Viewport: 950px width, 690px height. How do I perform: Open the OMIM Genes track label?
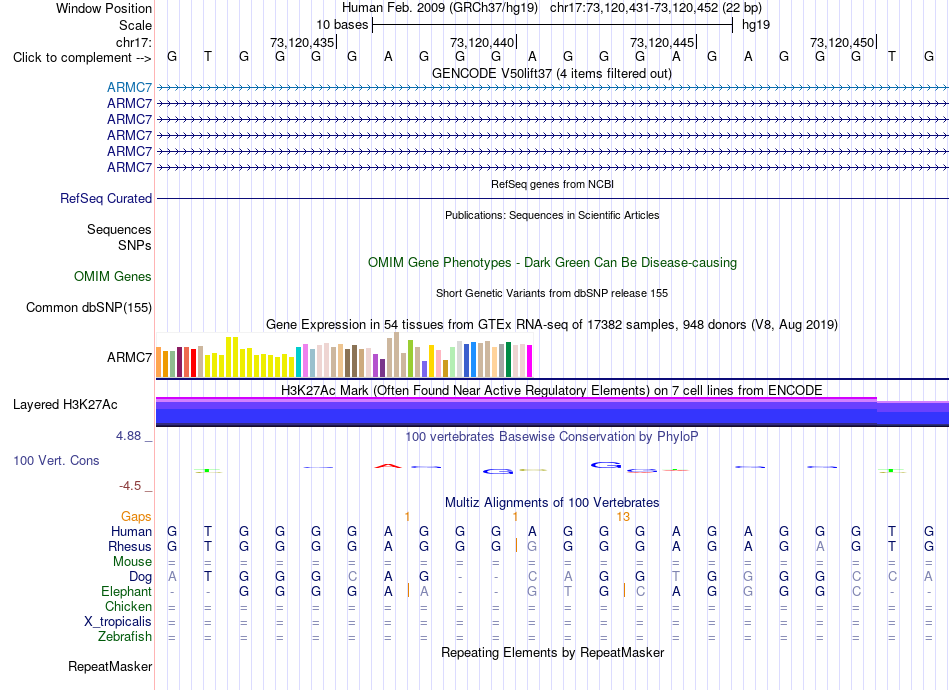coord(112,277)
